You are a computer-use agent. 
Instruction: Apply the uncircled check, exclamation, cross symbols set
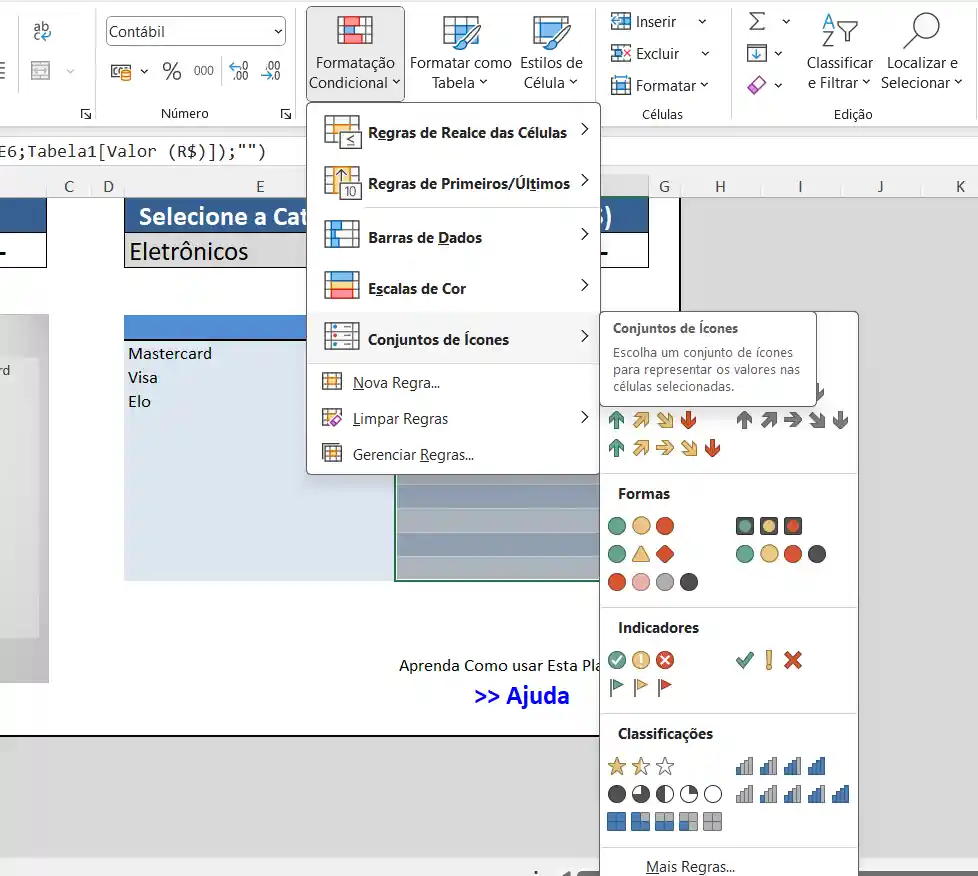(768, 660)
